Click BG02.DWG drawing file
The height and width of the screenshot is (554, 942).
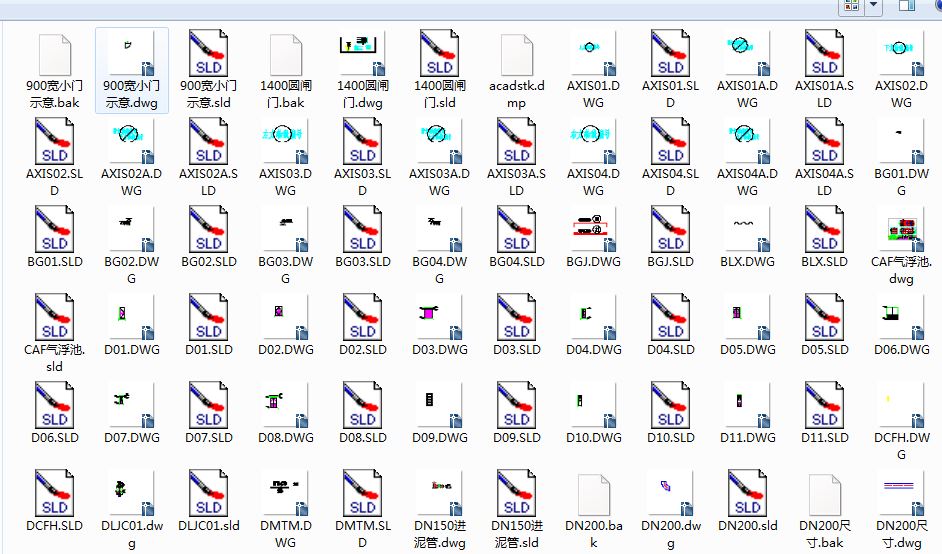pyautogui.click(x=132, y=230)
